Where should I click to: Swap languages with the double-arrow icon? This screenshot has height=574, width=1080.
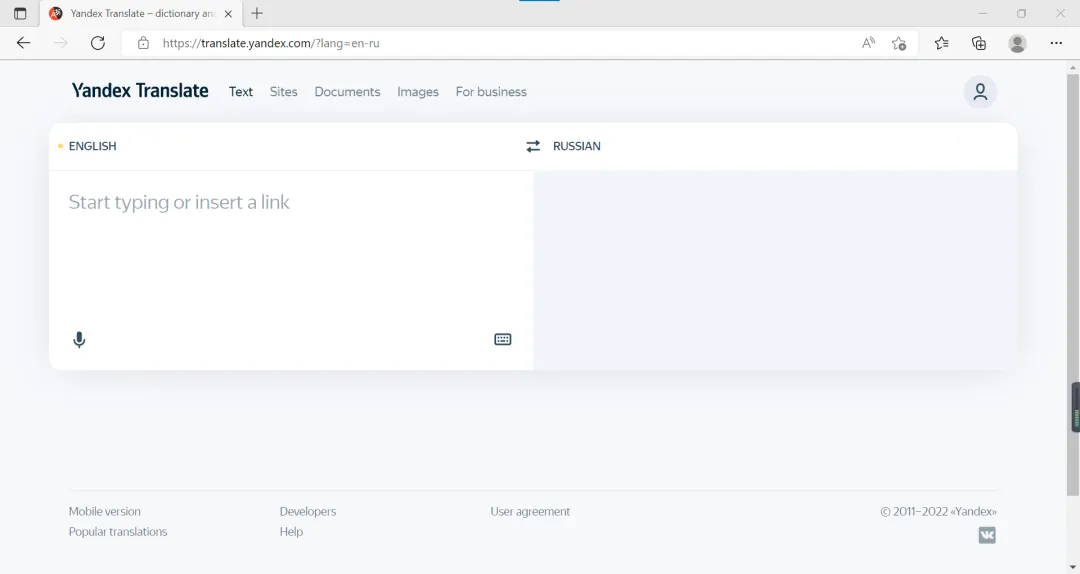[533, 146]
